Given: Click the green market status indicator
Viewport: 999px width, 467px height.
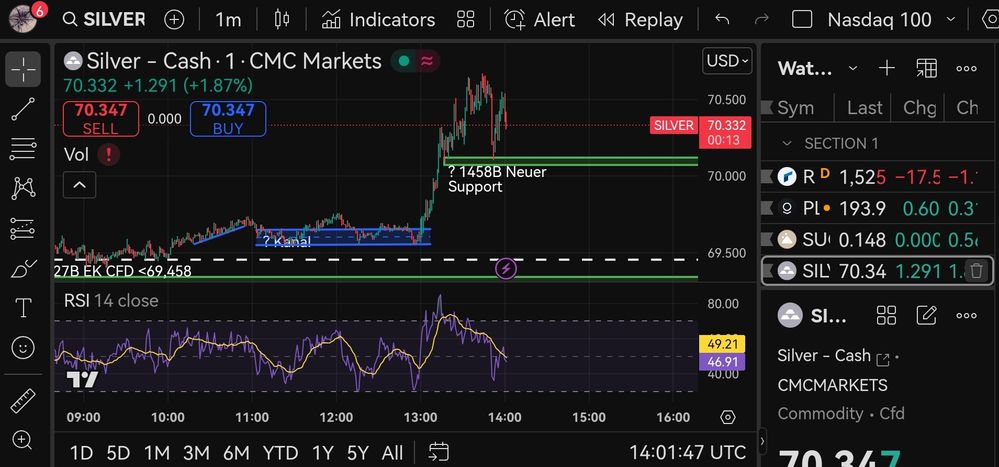Looking at the screenshot, I should (403, 61).
